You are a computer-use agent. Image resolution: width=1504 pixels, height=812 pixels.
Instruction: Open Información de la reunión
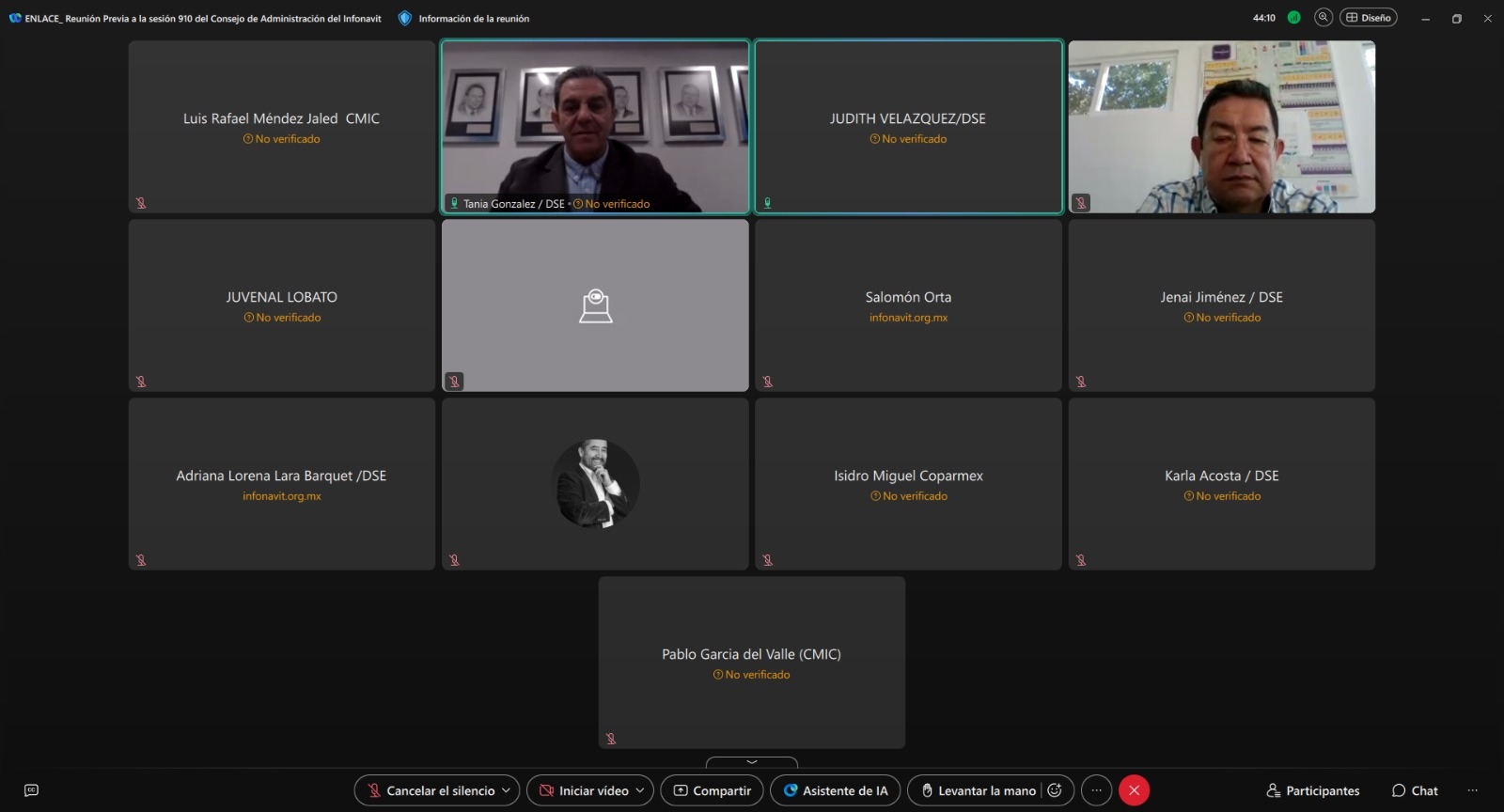[474, 18]
